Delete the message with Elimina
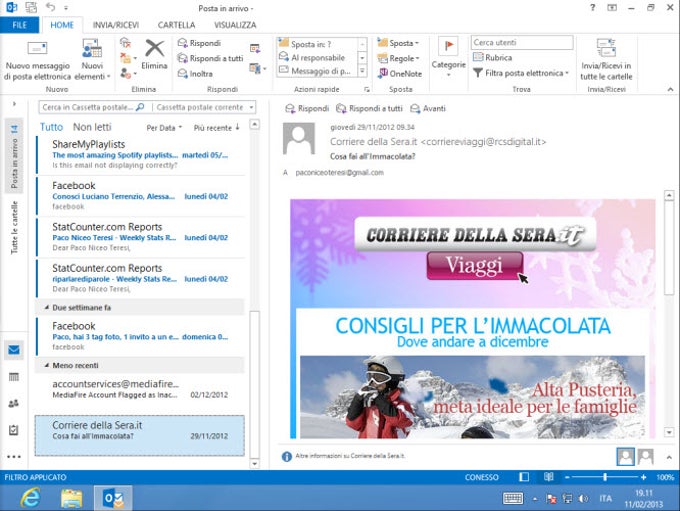 point(154,55)
